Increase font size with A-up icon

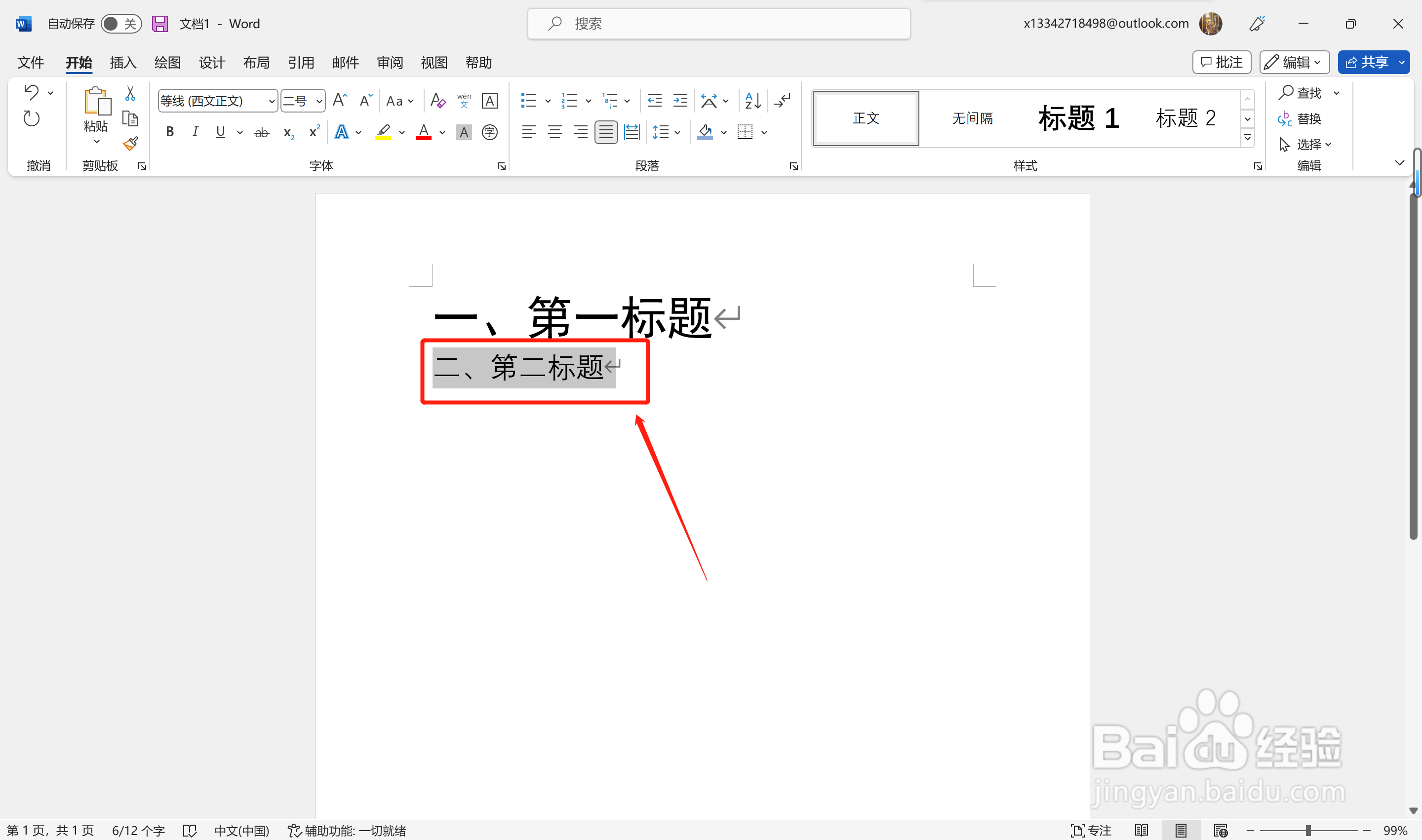pyautogui.click(x=340, y=101)
